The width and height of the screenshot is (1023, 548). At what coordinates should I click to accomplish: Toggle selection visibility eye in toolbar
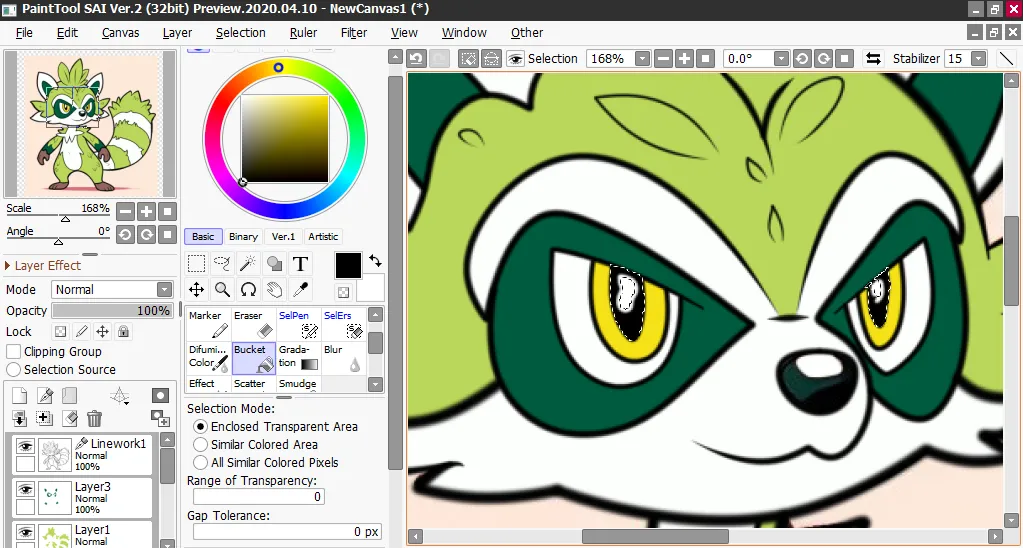(515, 59)
